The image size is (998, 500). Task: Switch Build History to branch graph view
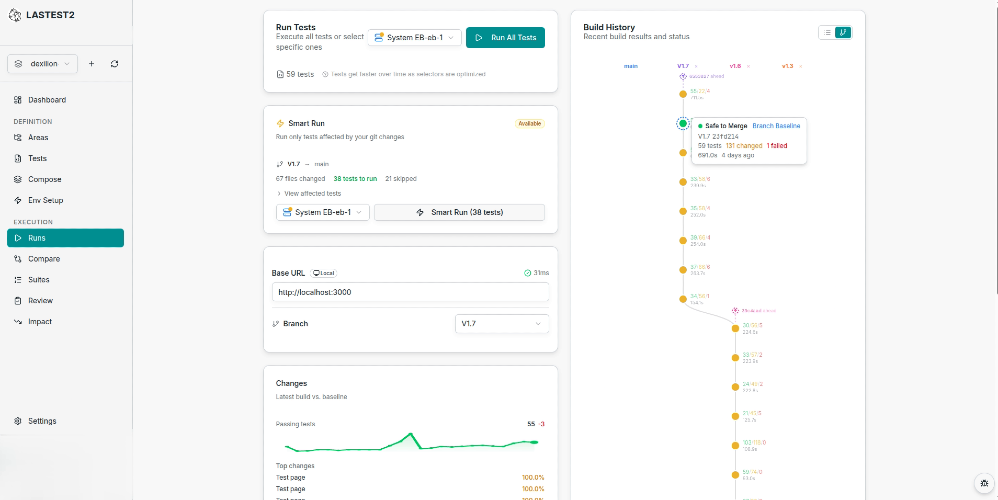click(843, 32)
